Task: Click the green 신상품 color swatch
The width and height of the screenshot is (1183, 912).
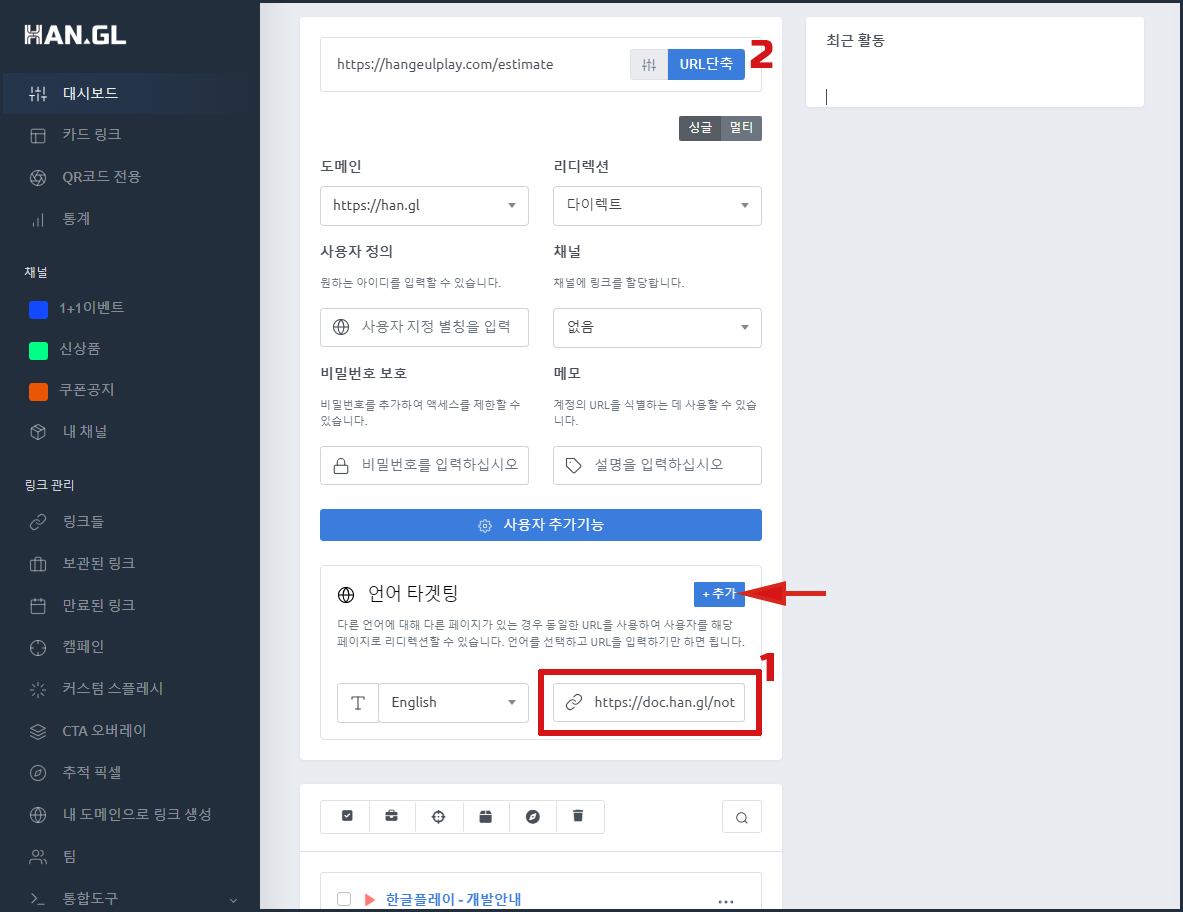Action: pos(38,351)
